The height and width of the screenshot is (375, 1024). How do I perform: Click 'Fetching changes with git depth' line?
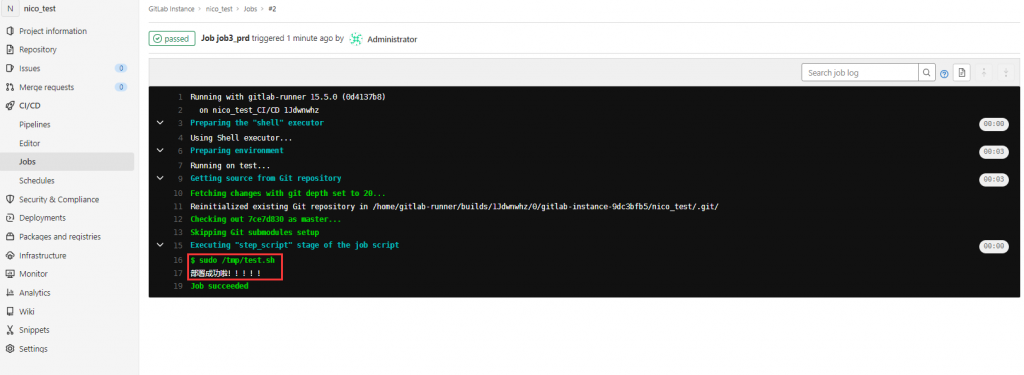pyautogui.click(x=287, y=193)
